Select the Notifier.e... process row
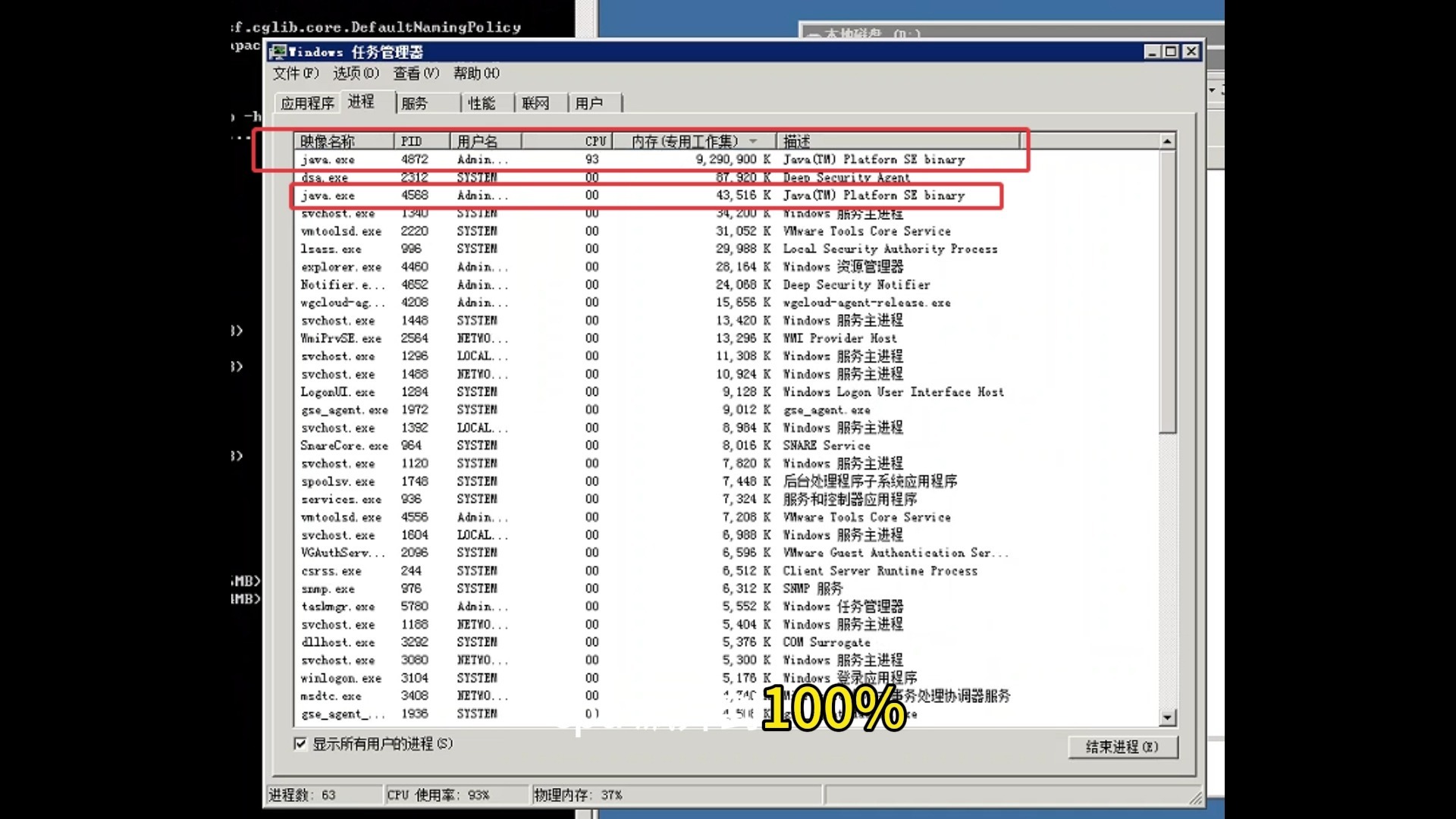Screen dimensions: 1456x819 pos(658,284)
